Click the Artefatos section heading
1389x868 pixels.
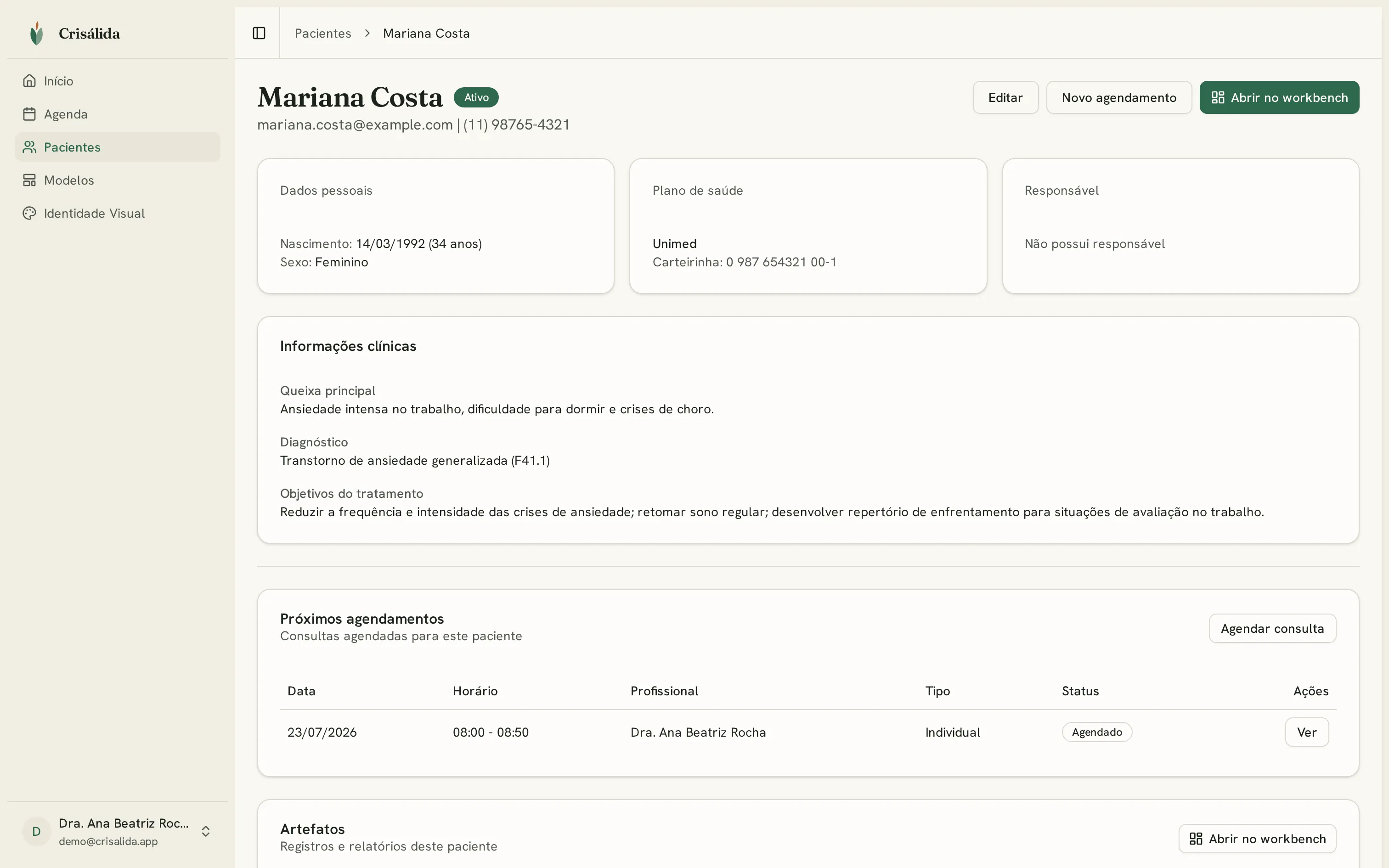[312, 829]
